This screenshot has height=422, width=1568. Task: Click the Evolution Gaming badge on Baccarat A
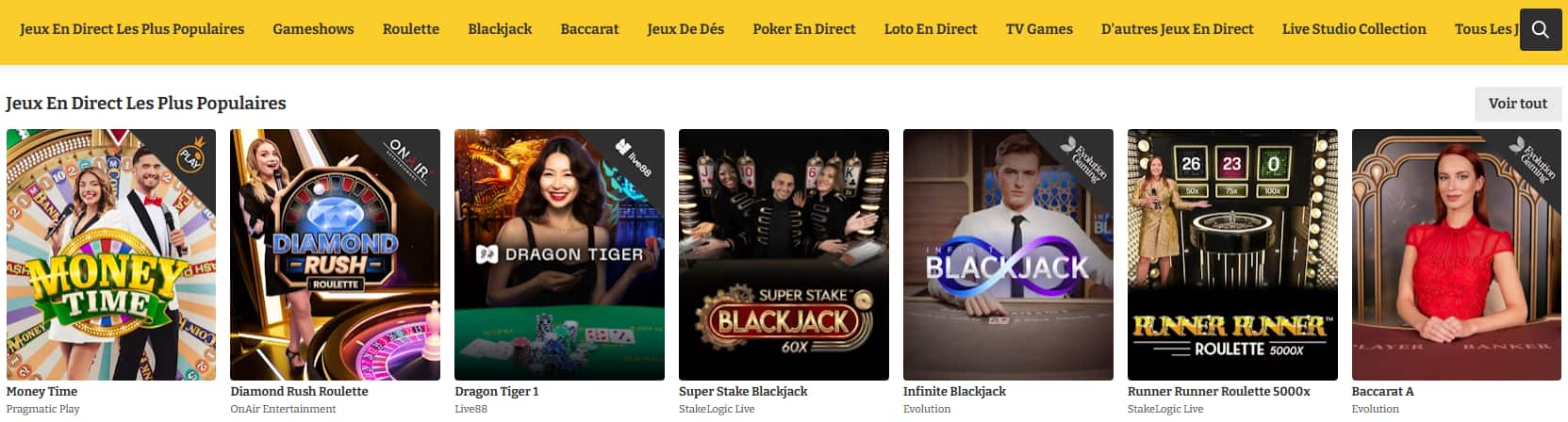(1533, 158)
